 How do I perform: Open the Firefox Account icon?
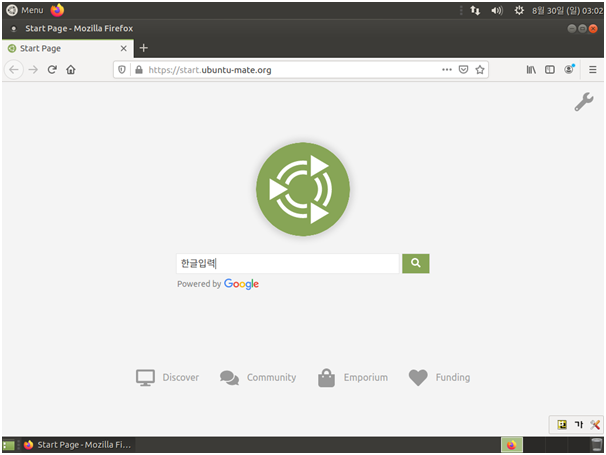pyautogui.click(x=569, y=70)
